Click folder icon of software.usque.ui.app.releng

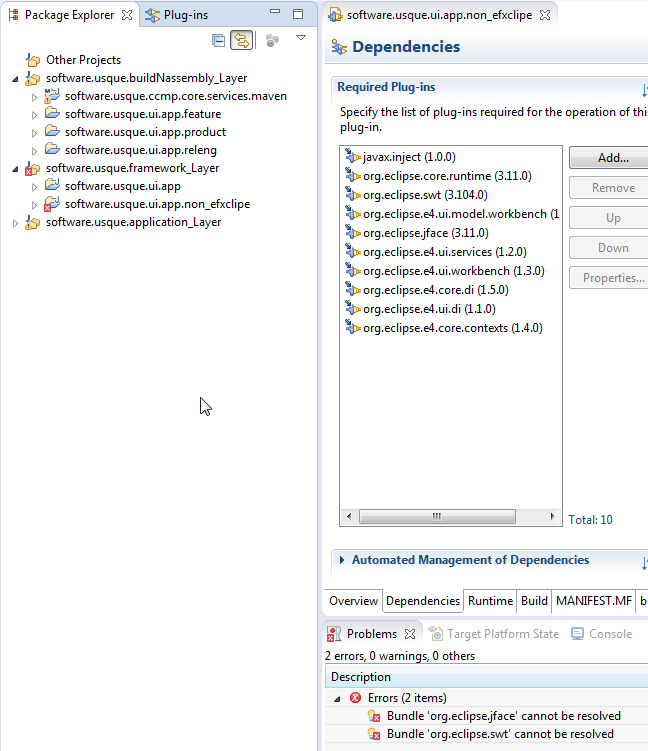pos(52,149)
